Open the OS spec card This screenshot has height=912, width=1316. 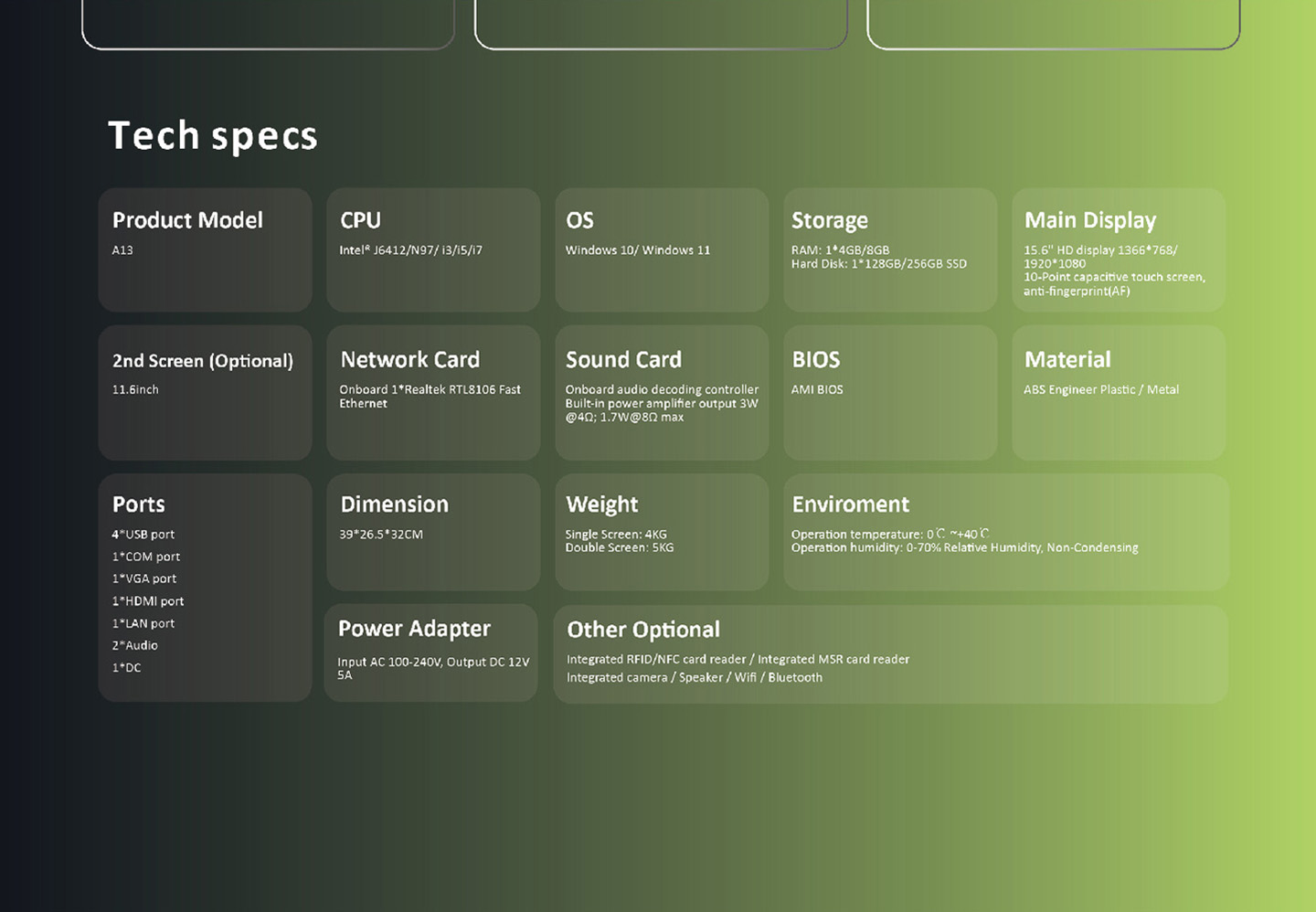[662, 249]
